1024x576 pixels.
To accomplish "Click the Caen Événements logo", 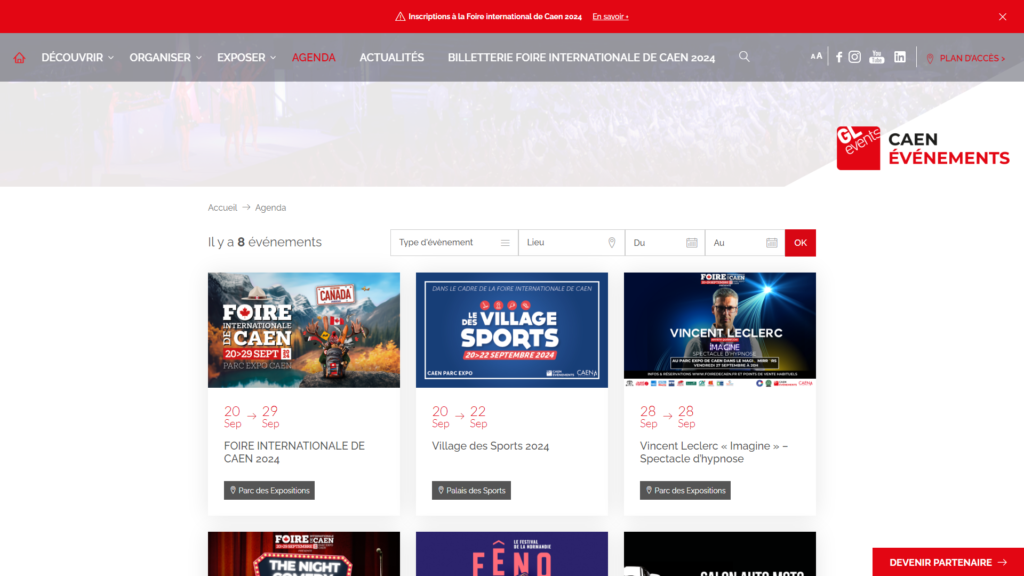I will (x=923, y=148).
